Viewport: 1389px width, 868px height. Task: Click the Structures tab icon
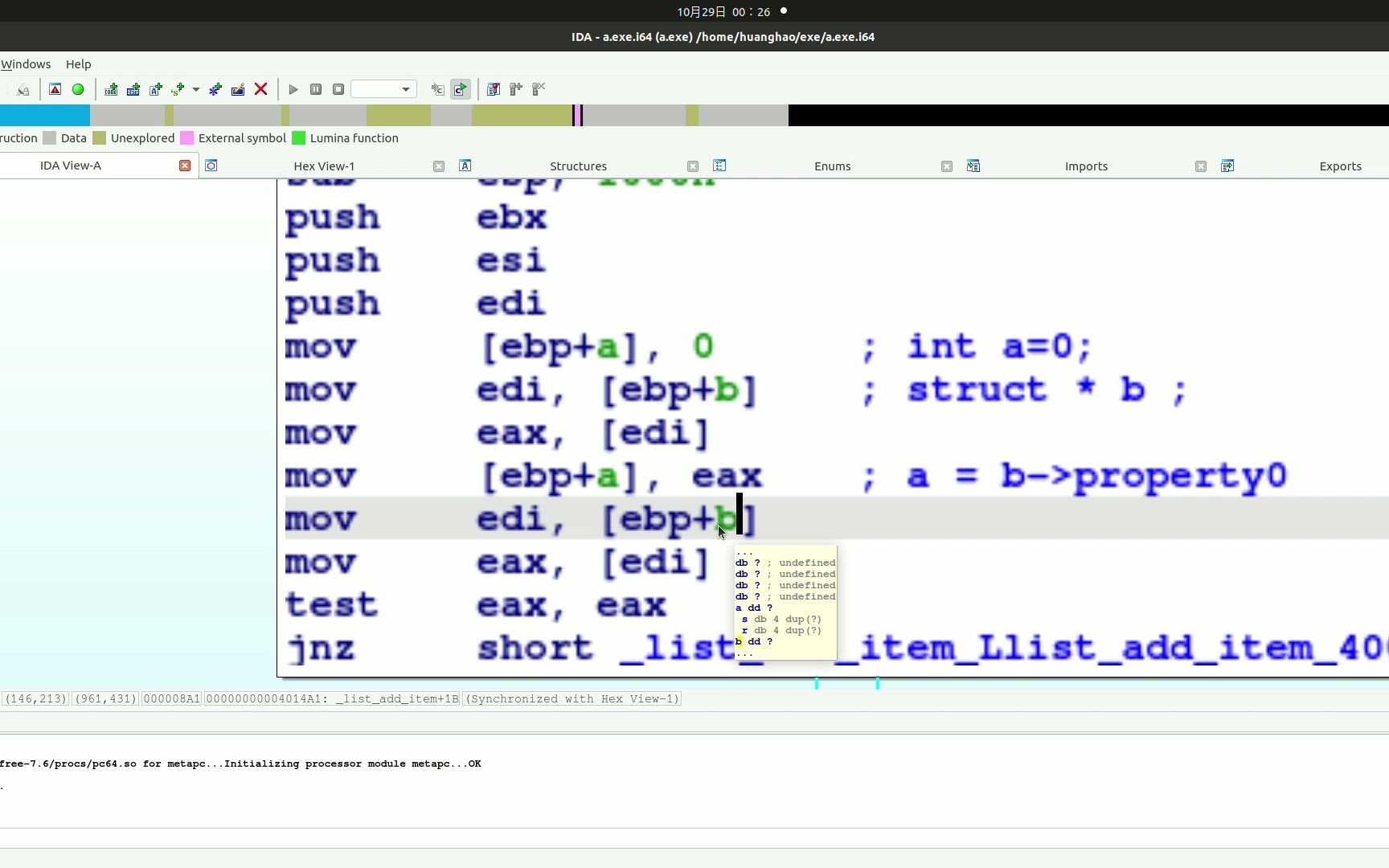[465, 166]
